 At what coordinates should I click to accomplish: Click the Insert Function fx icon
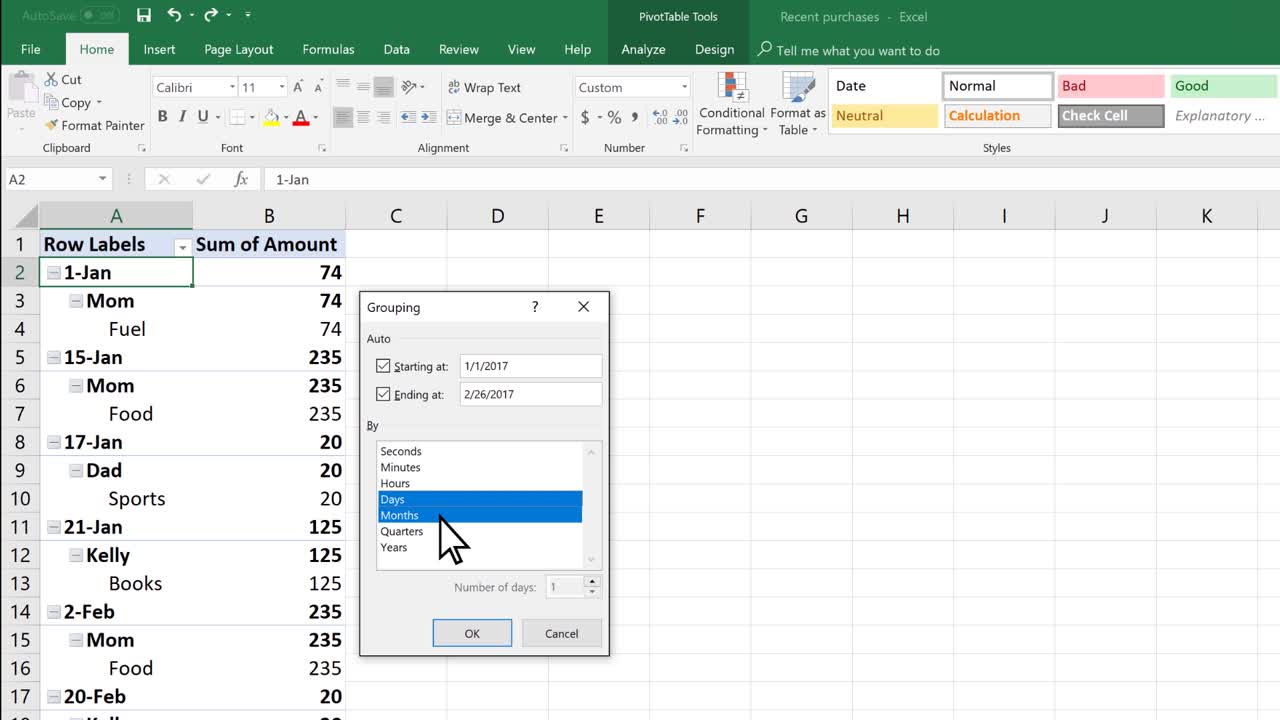click(241, 179)
